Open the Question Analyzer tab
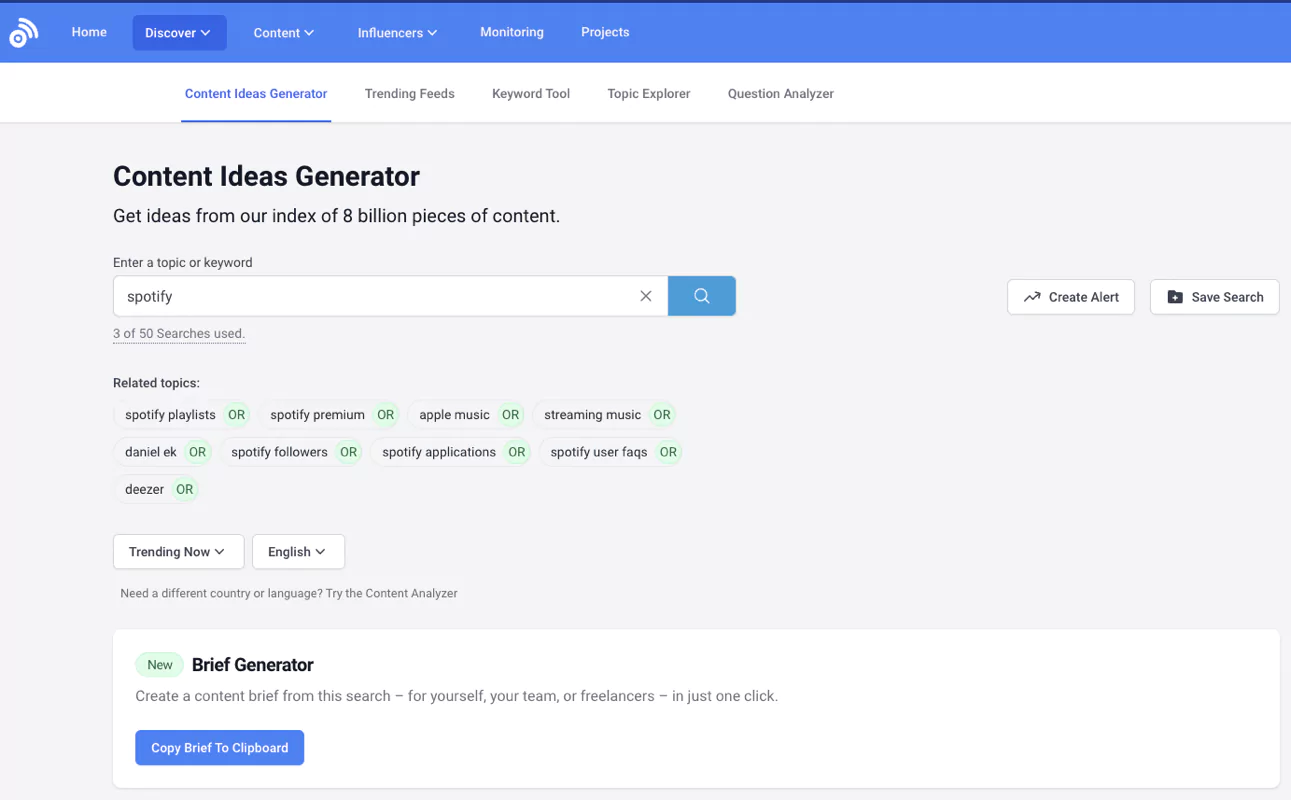 (780, 93)
